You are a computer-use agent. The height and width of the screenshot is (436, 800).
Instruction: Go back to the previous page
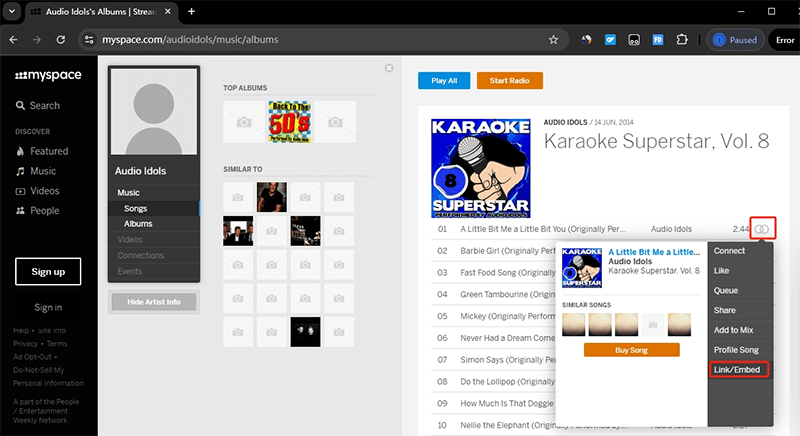[x=14, y=40]
